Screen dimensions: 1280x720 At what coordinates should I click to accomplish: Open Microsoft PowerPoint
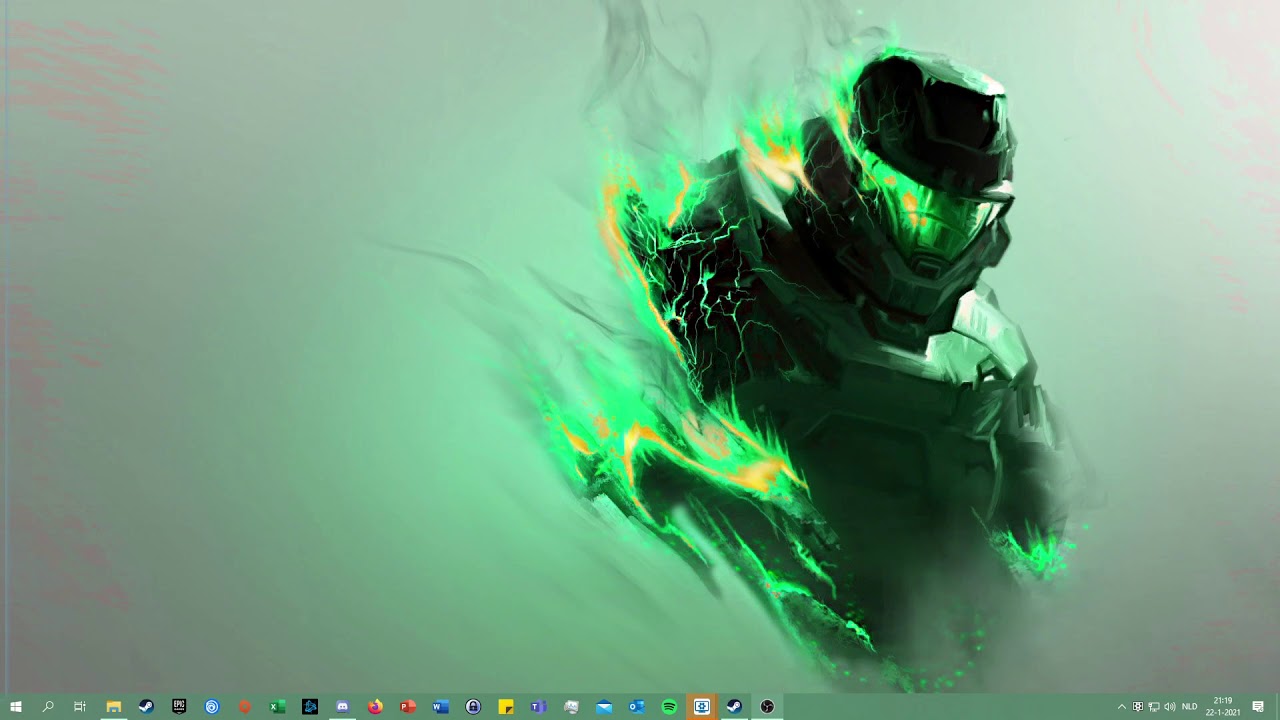[408, 707]
